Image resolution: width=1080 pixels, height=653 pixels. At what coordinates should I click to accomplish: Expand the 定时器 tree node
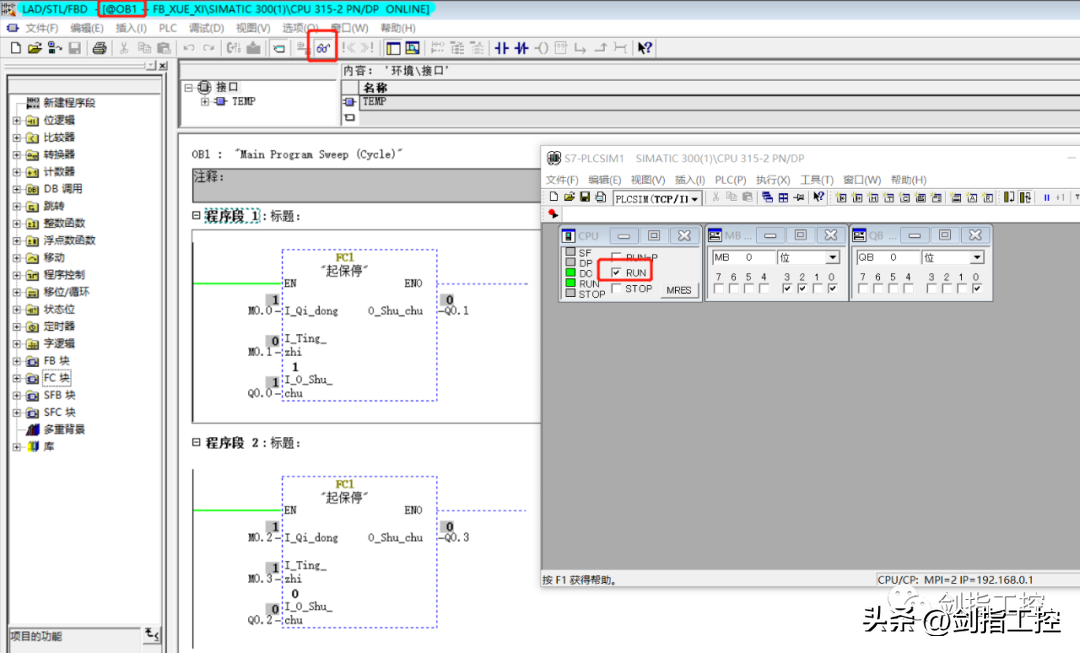point(17,327)
